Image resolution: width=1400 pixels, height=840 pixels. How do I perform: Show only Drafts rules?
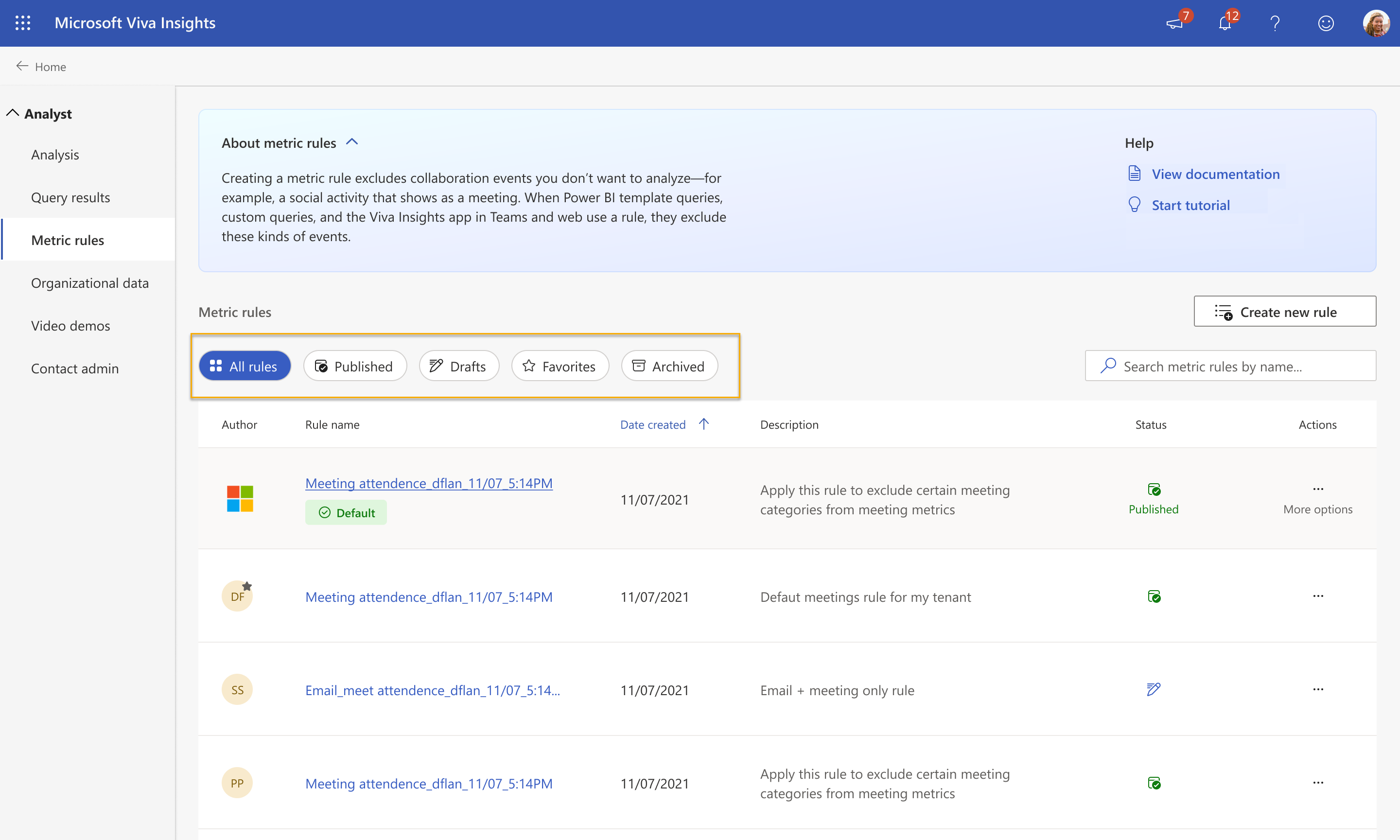pyautogui.click(x=458, y=366)
